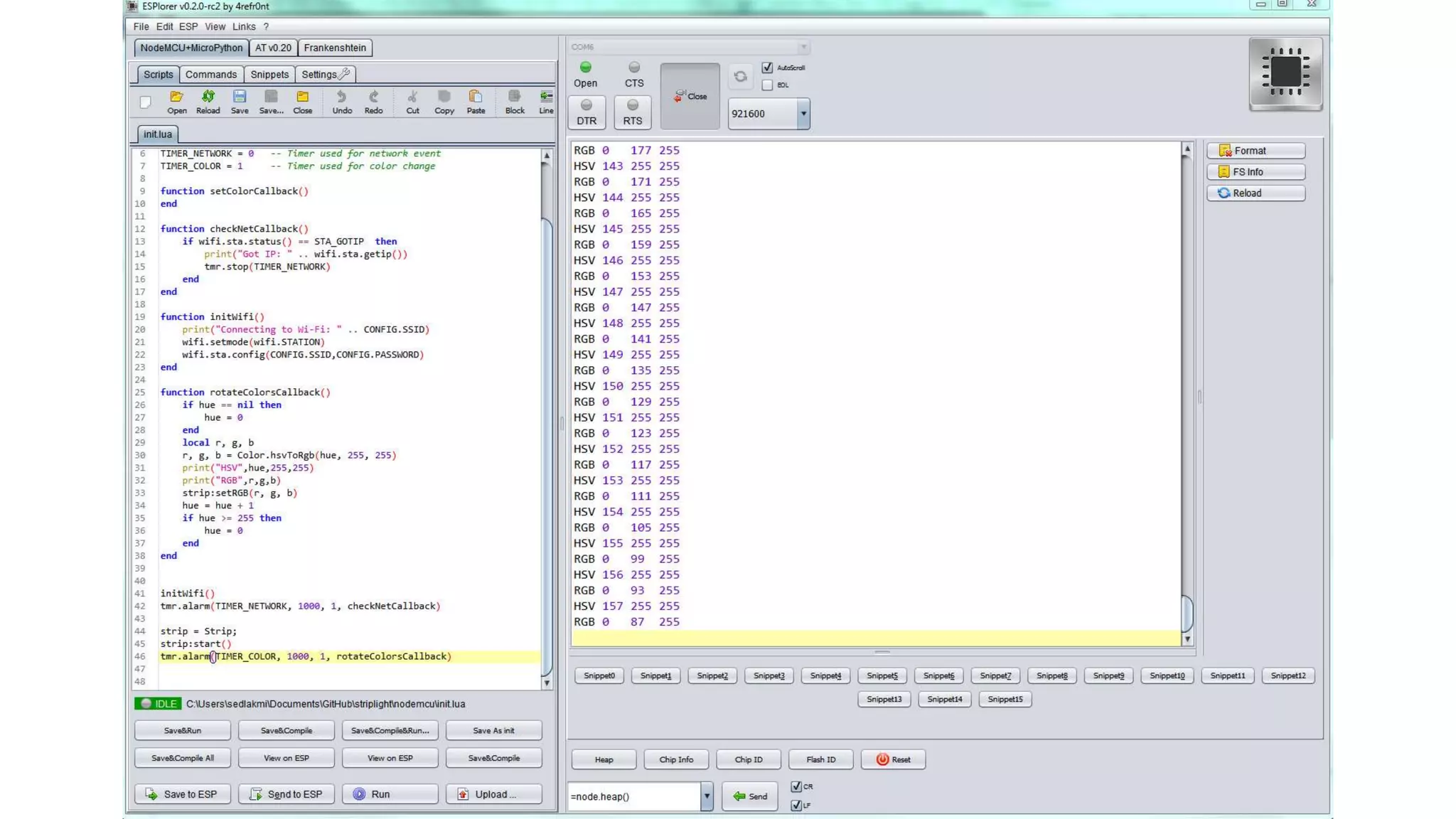Switch to the Snippets tab

269,74
